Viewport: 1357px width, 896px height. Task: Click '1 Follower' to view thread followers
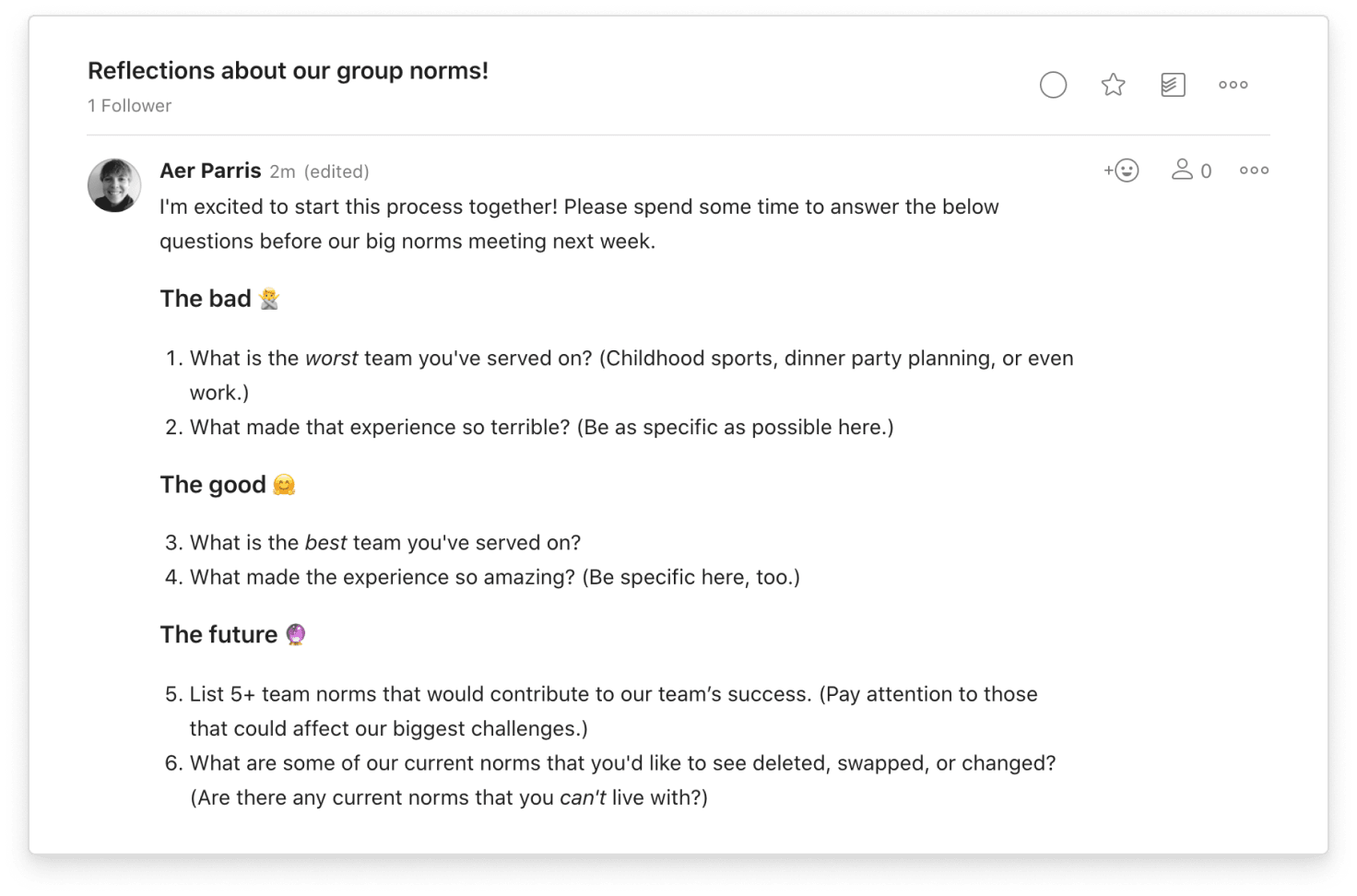point(129,105)
